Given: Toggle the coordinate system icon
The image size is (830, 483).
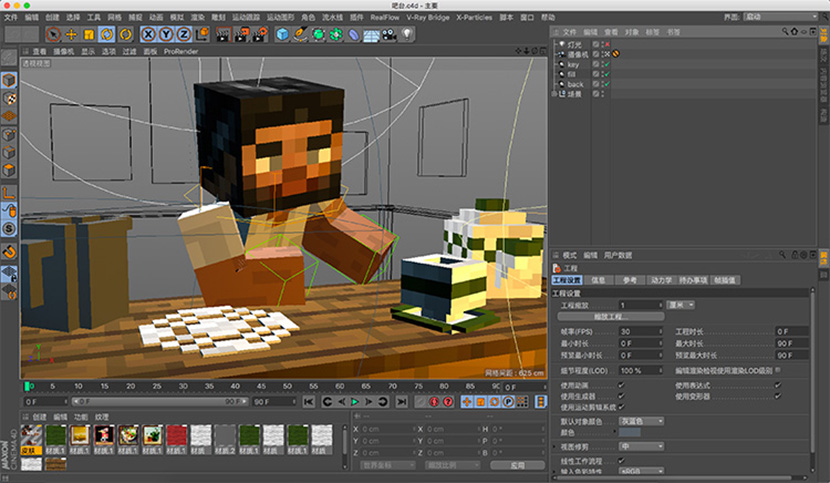Looking at the screenshot, I should click(x=202, y=34).
